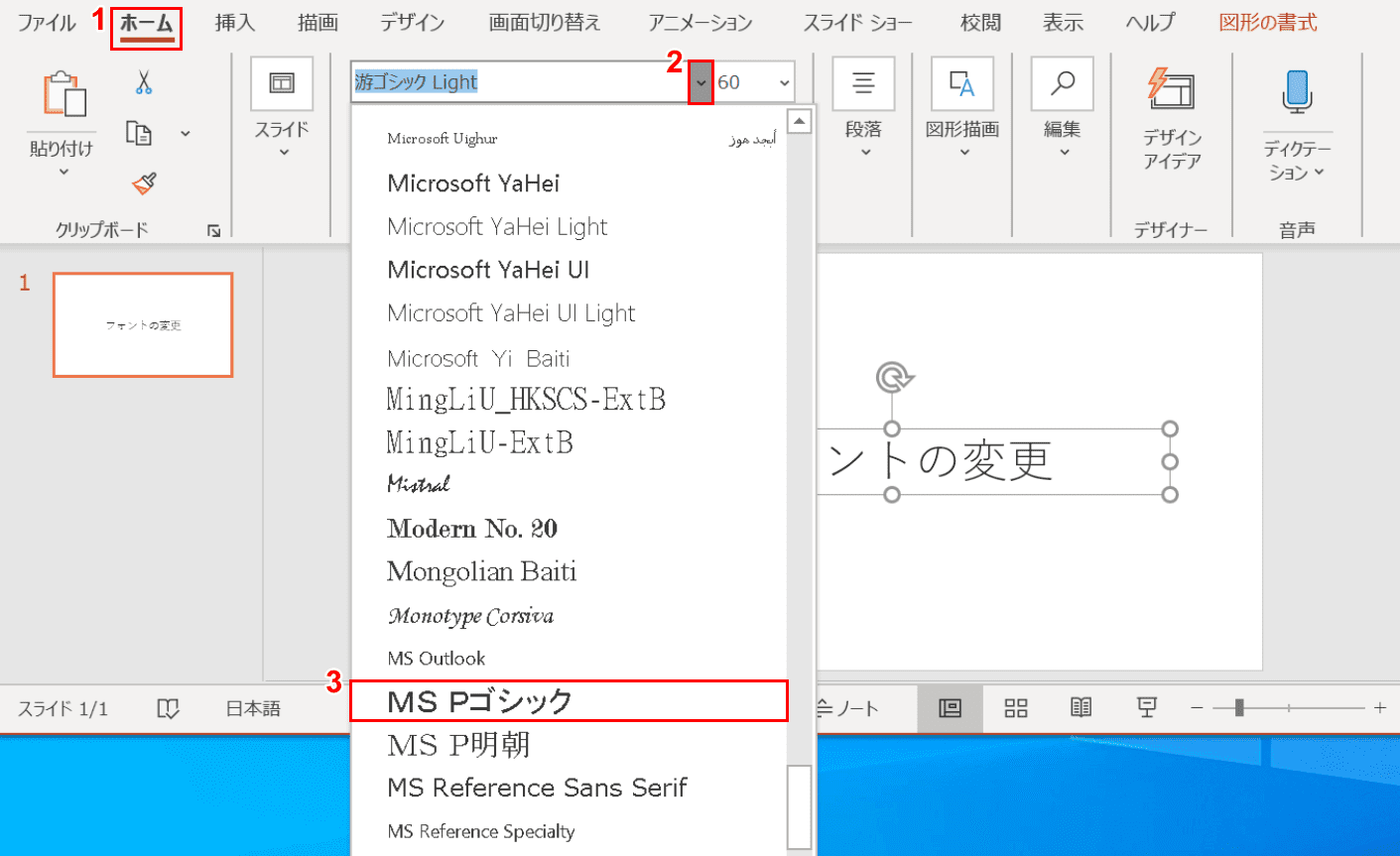Click the zoom out minus icon

[x=1197, y=708]
